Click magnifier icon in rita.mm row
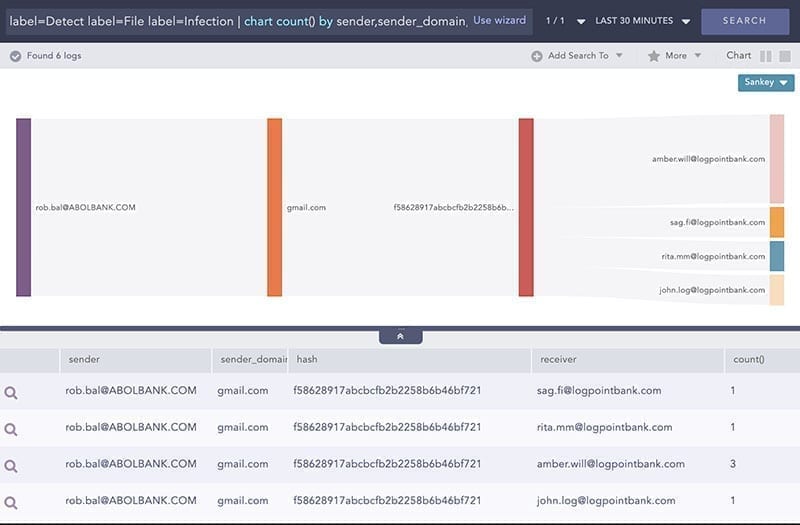The image size is (800, 525). (x=11, y=429)
